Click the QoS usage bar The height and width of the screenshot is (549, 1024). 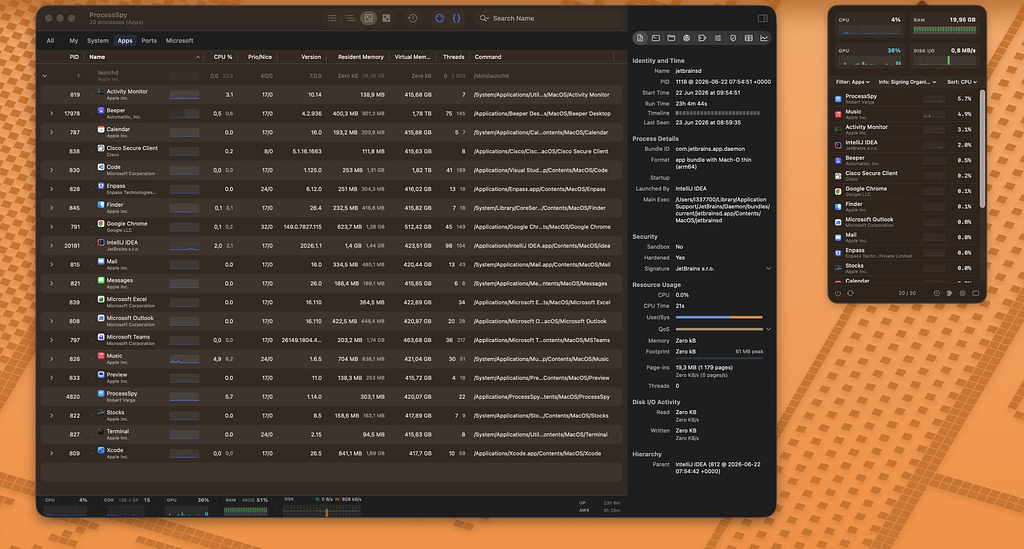[719, 329]
